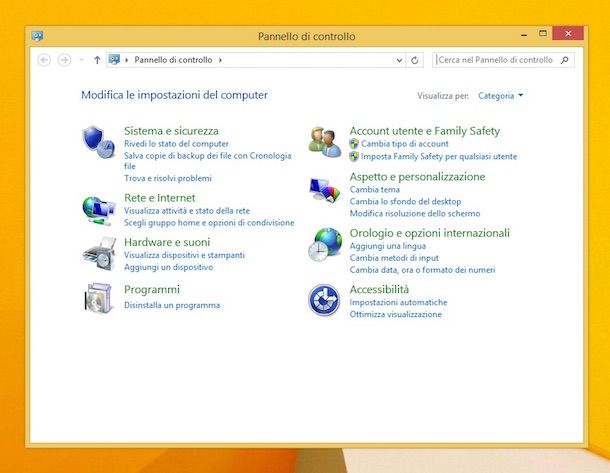
Task: Click Imposta Family Safety per qualsiasi utente
Action: pos(439,156)
